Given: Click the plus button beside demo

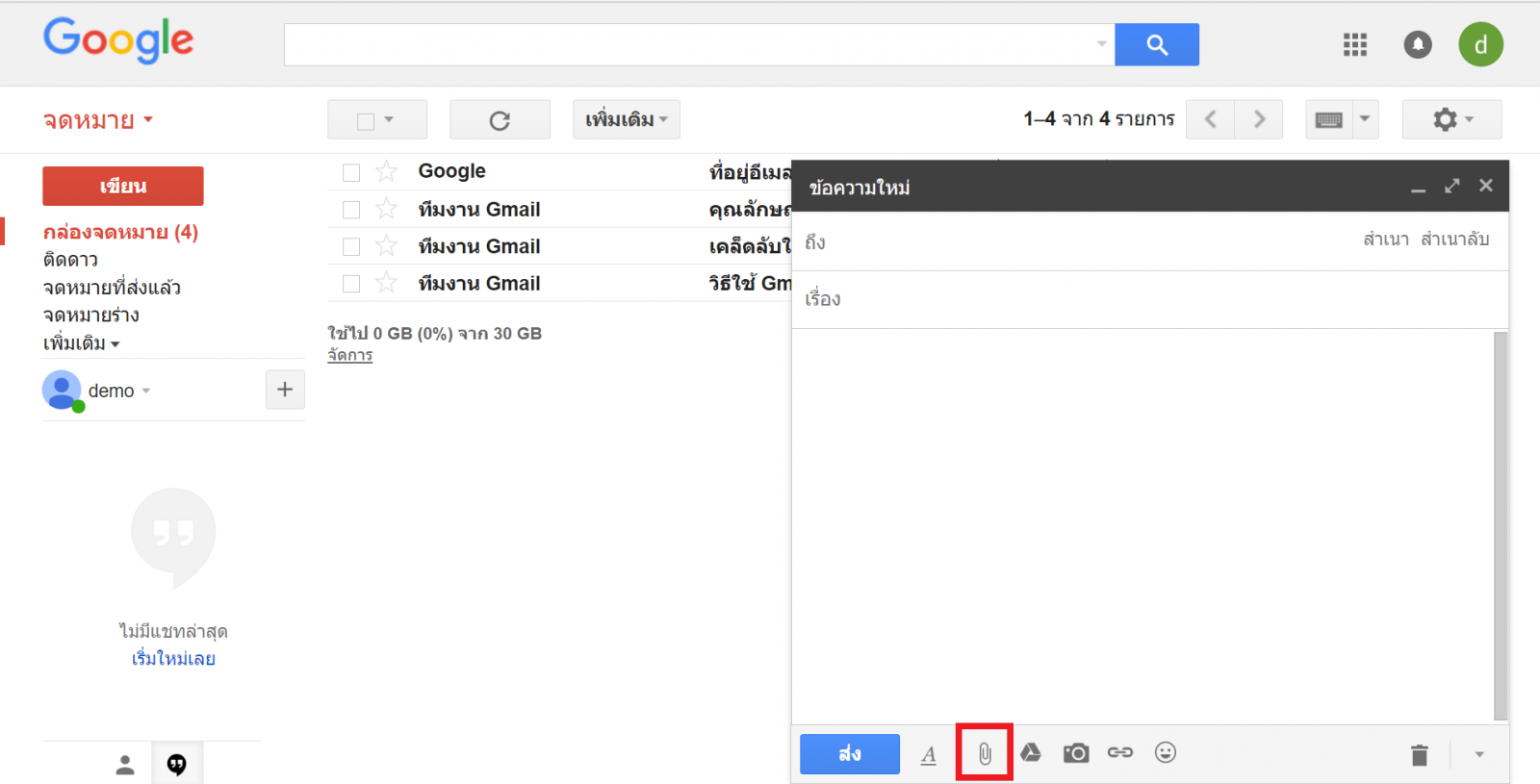Looking at the screenshot, I should coord(285,390).
